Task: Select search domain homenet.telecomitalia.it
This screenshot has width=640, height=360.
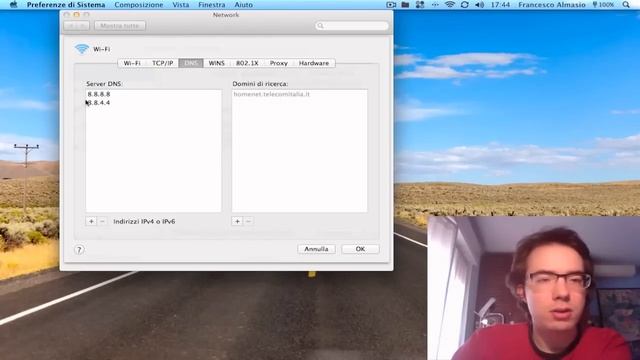Action: coord(271,94)
